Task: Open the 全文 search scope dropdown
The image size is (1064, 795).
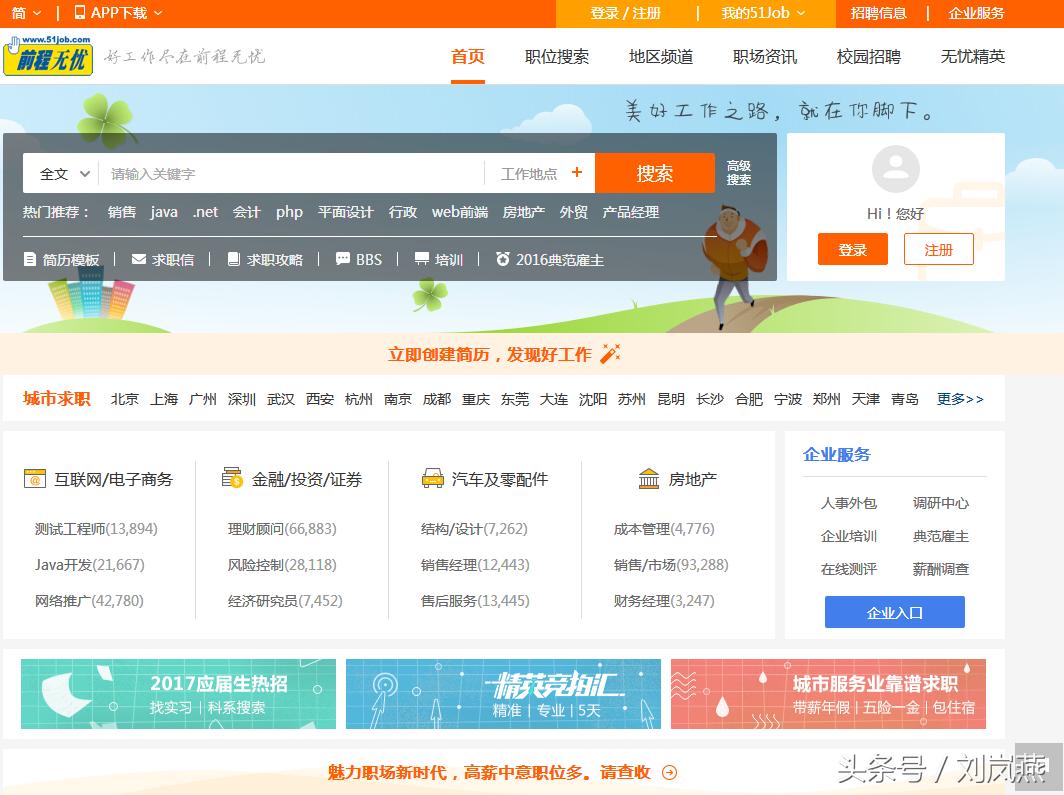Action: pyautogui.click(x=60, y=172)
